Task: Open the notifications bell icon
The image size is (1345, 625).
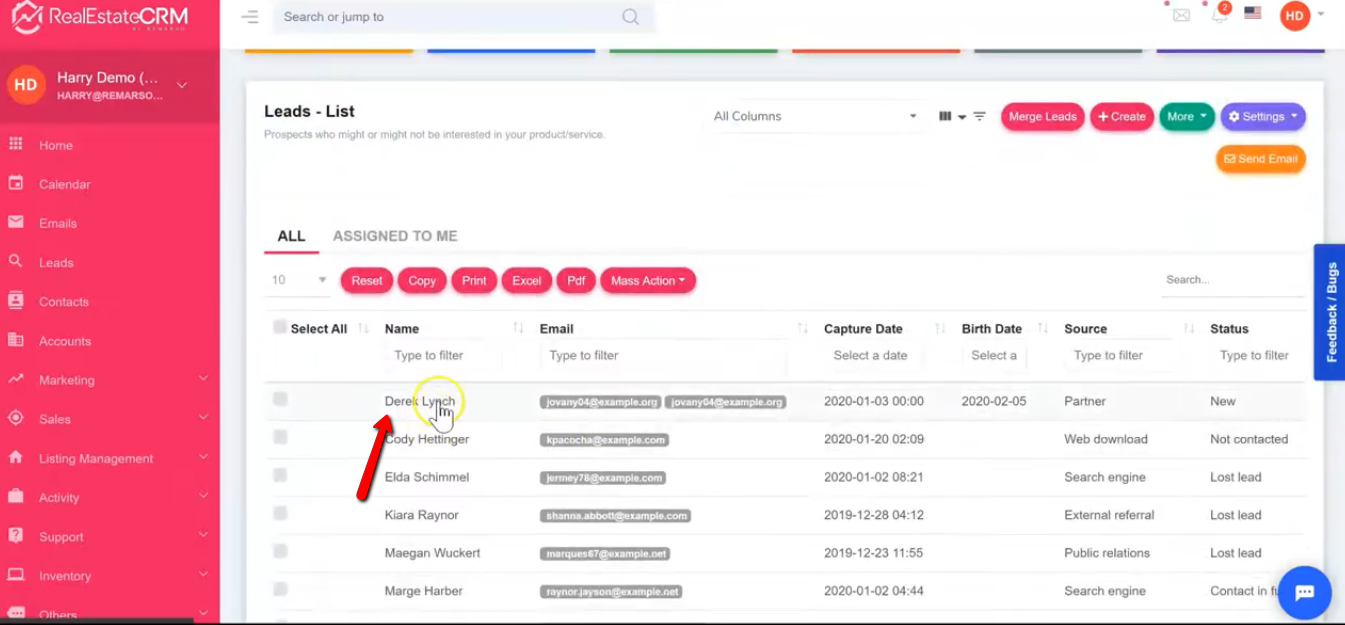Action: pos(1219,15)
